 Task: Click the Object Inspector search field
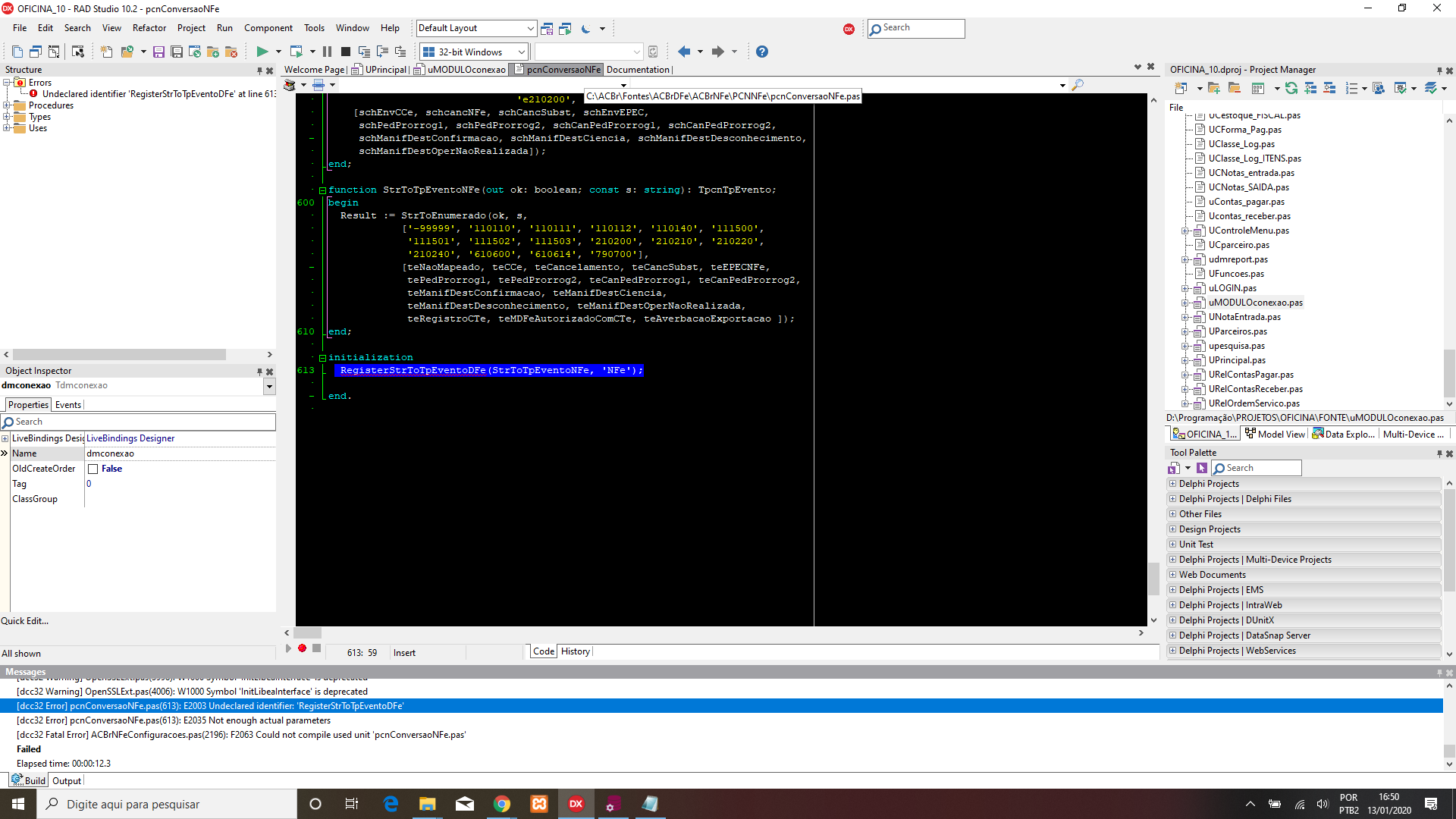pos(138,422)
